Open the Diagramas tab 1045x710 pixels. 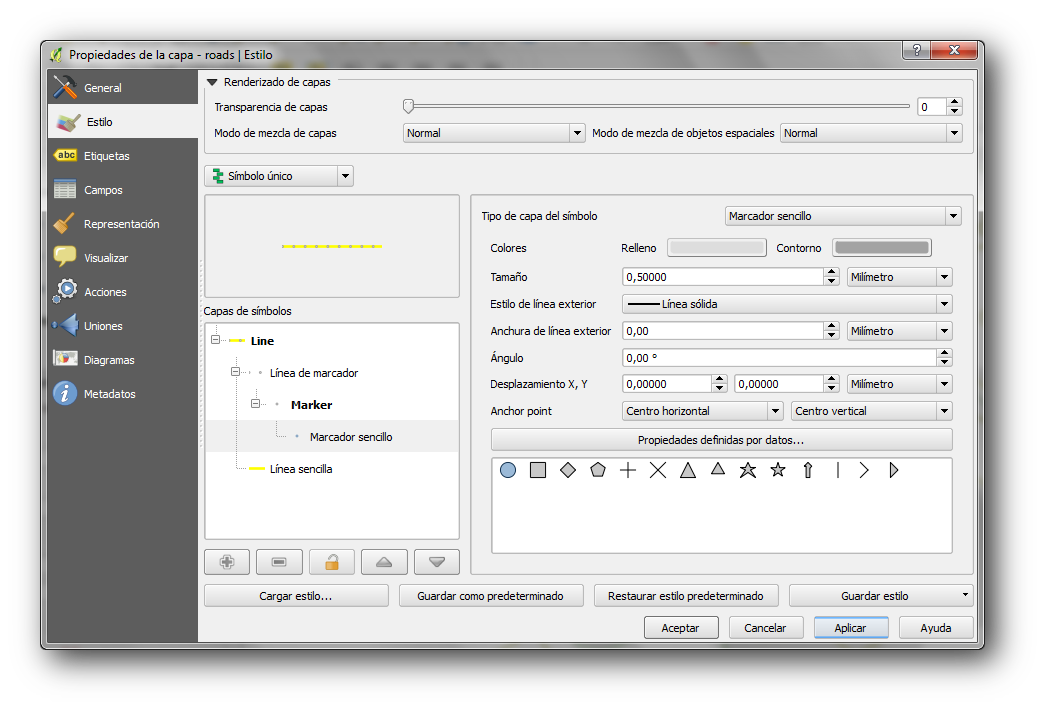(123, 359)
